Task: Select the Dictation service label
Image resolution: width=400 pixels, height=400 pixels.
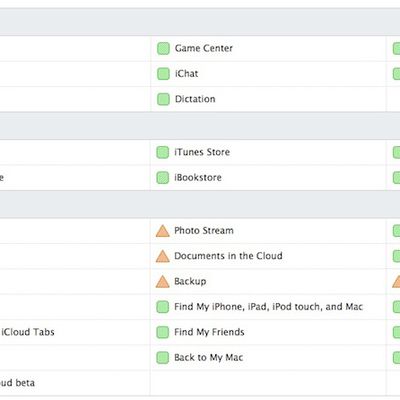Action: coord(195,99)
